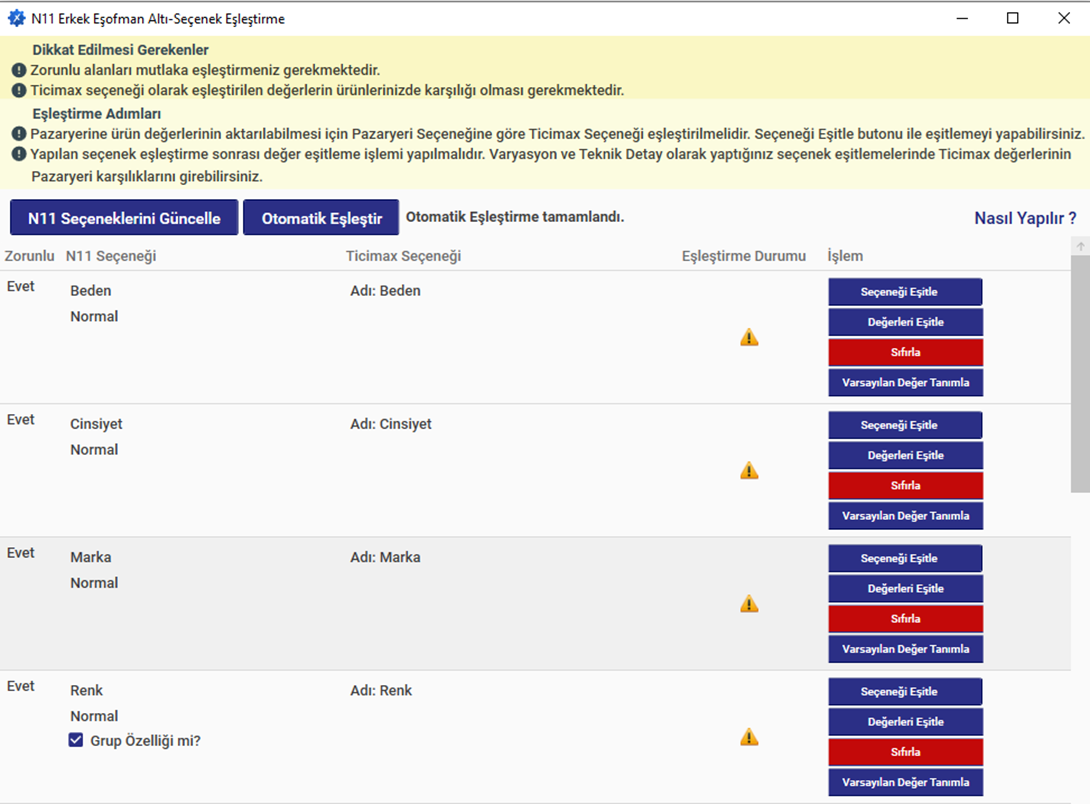Click the 'N11 Seçeneği' column header
Viewport: 1090px width, 804px height.
[x=111, y=256]
